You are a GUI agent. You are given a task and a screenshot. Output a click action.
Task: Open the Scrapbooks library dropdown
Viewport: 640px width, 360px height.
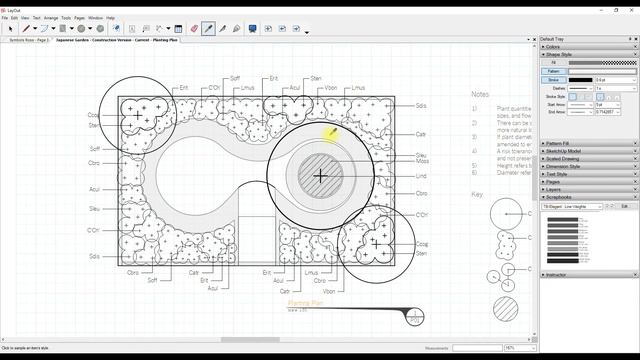[x=572, y=207]
